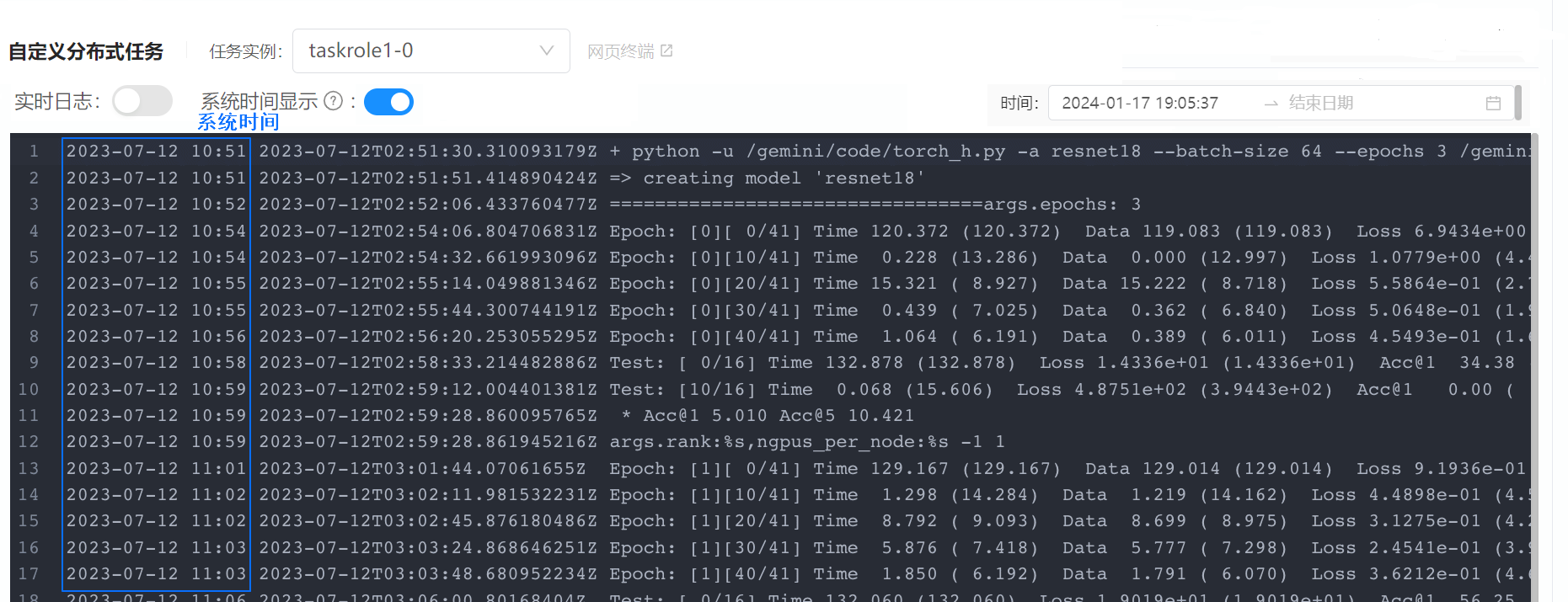Disable the 系统时间显示 switch
Screen dimensions: 1568x602
tap(388, 102)
